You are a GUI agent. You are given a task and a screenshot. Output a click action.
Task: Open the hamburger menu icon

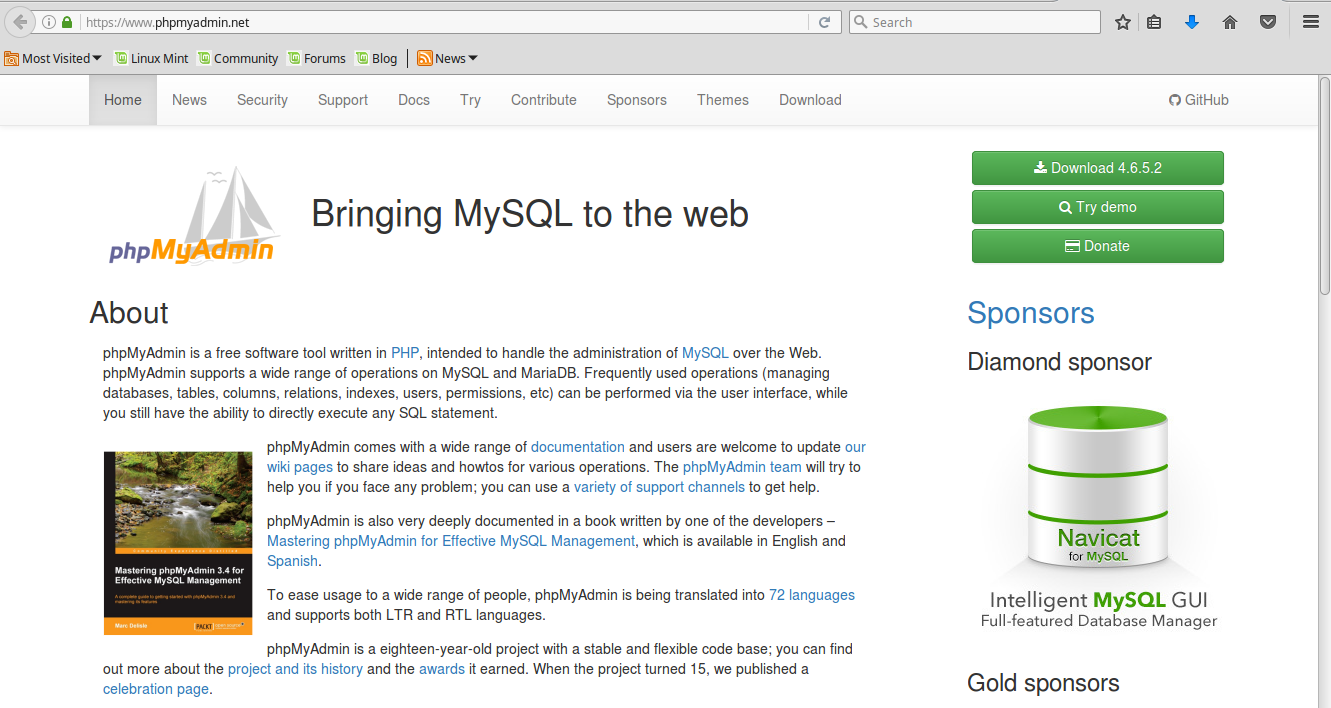coord(1311,22)
